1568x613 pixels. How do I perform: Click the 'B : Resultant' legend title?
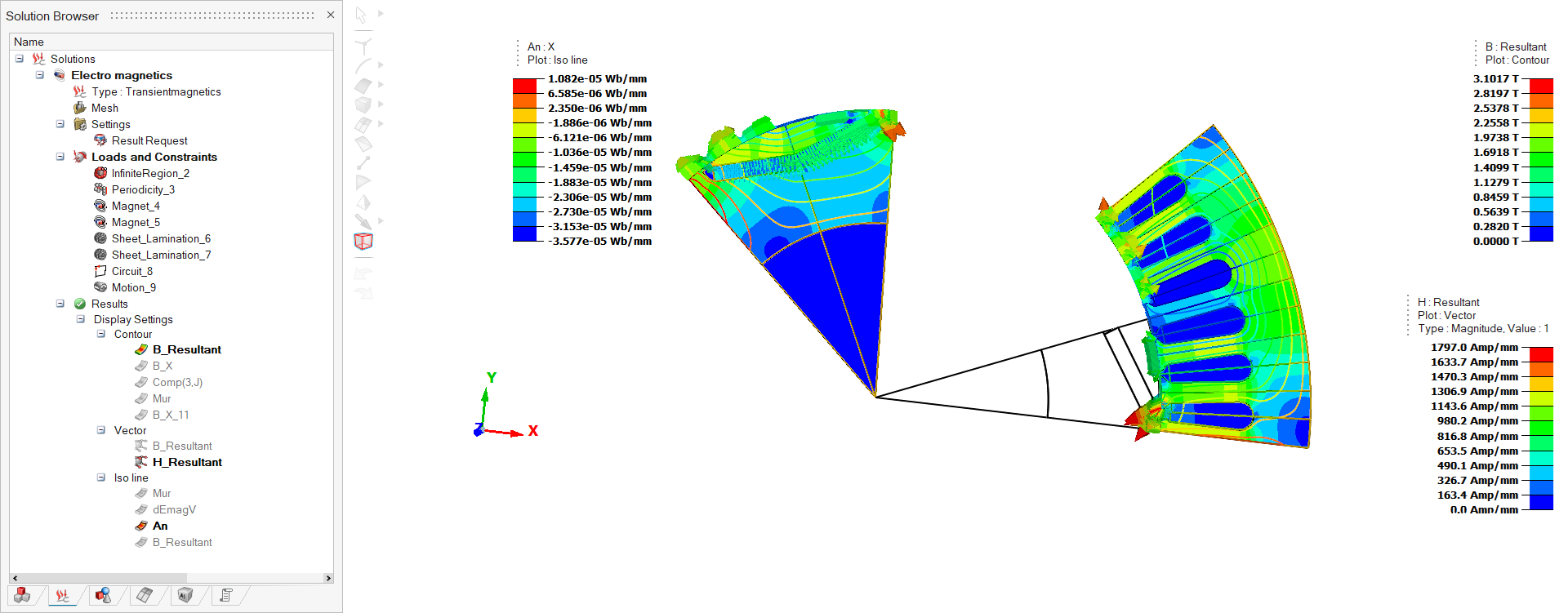[x=1516, y=47]
